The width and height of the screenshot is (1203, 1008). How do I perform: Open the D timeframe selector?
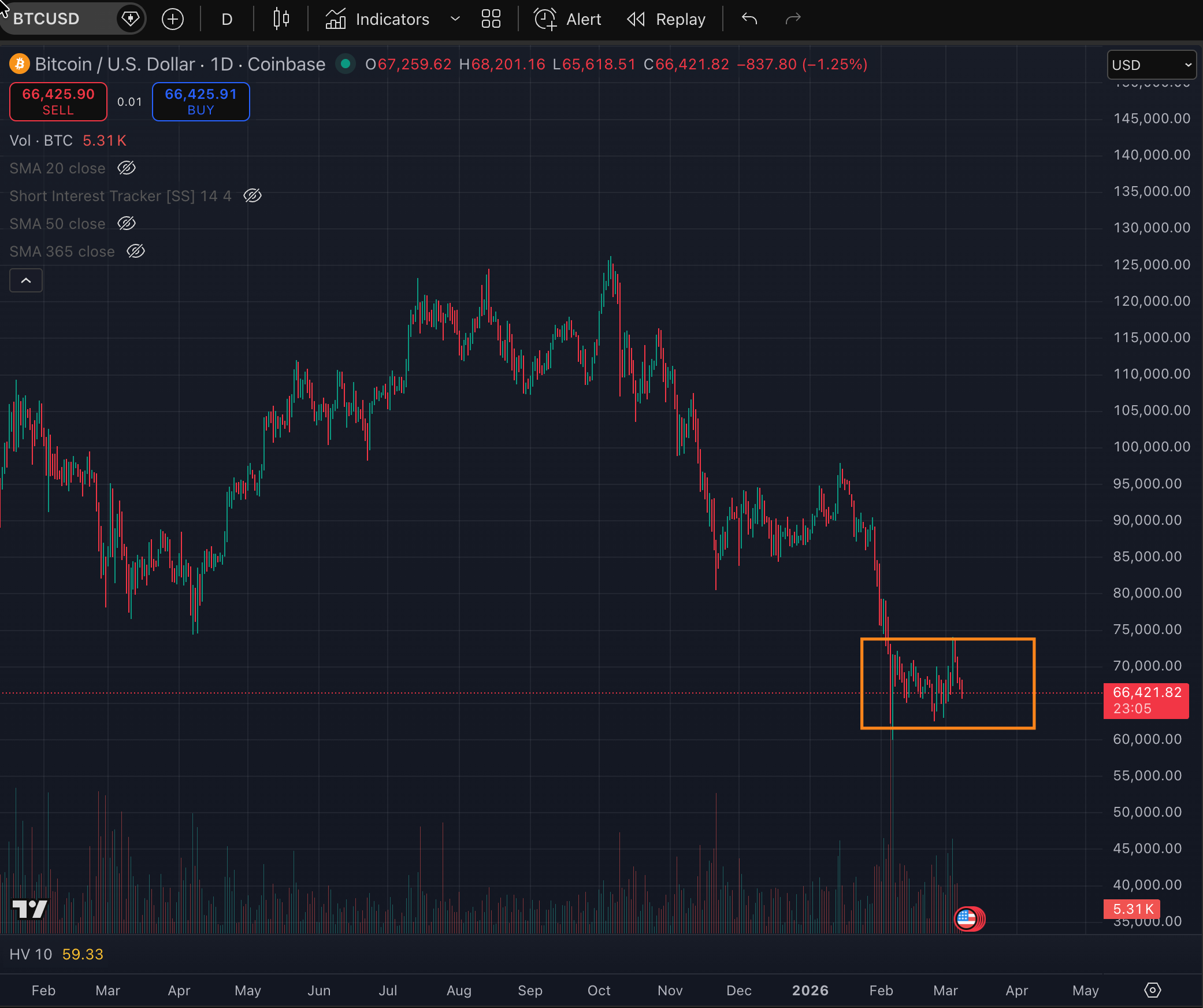coord(227,19)
